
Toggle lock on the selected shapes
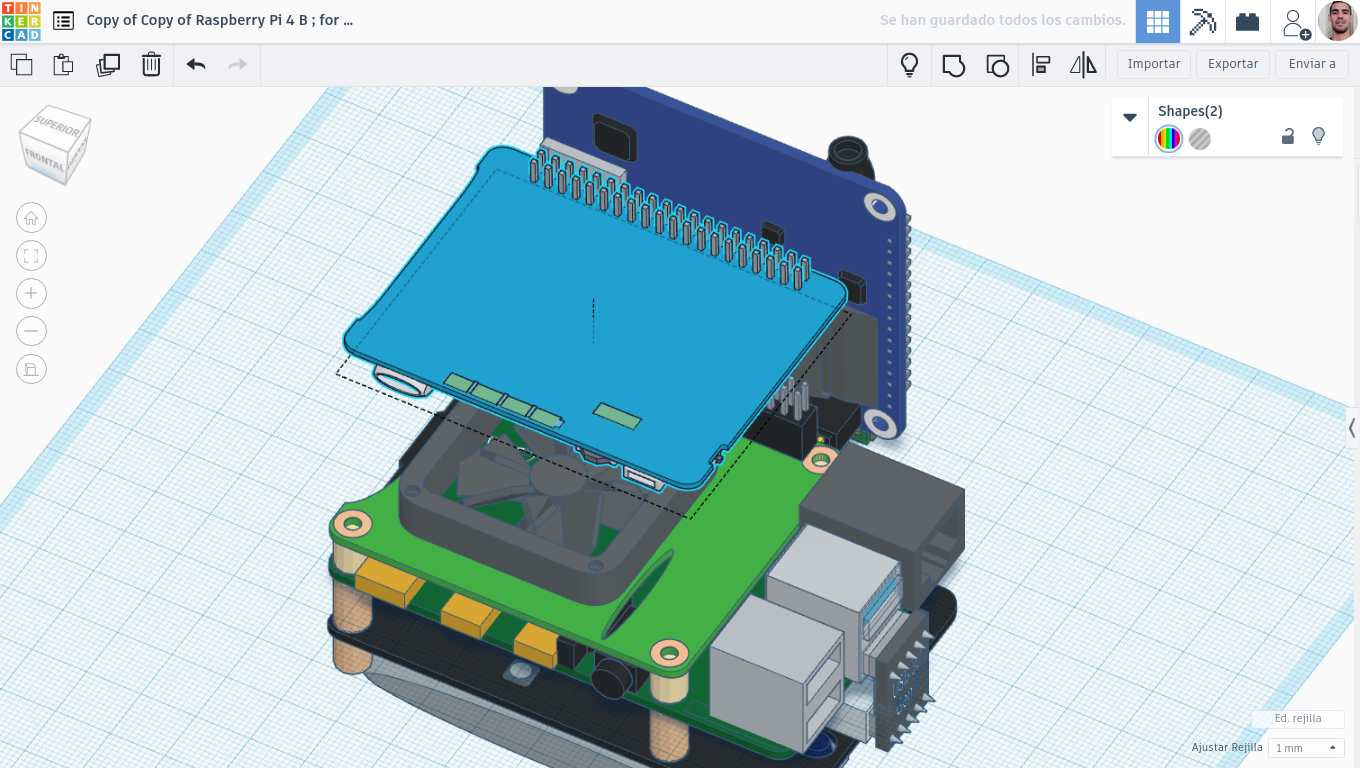tap(1288, 136)
